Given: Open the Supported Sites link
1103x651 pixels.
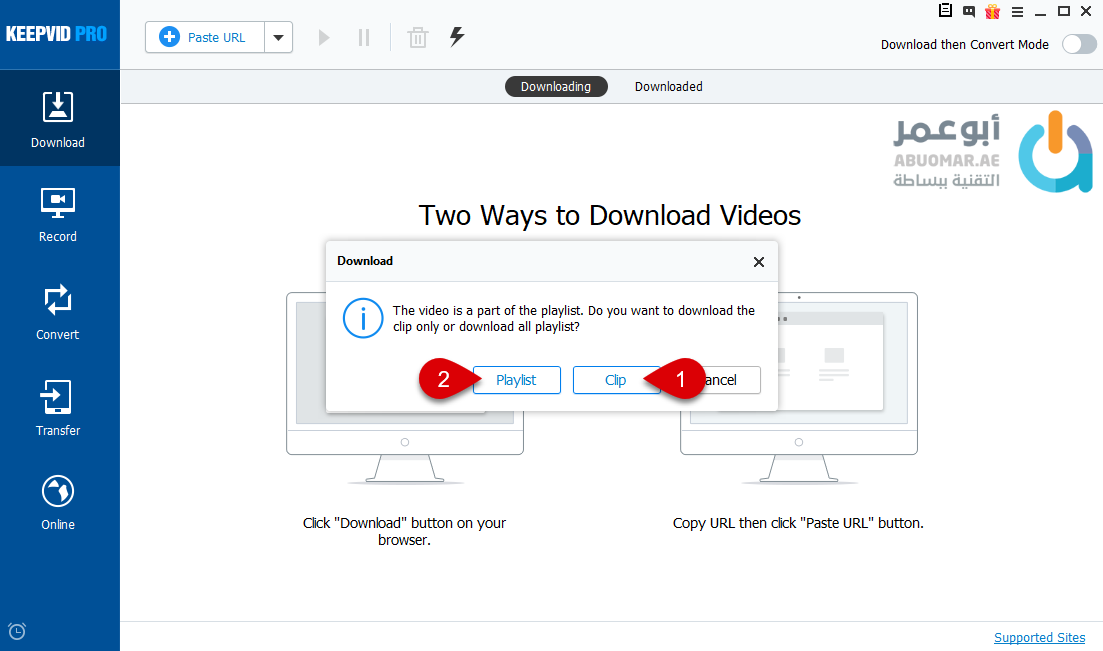Looking at the screenshot, I should (1039, 638).
